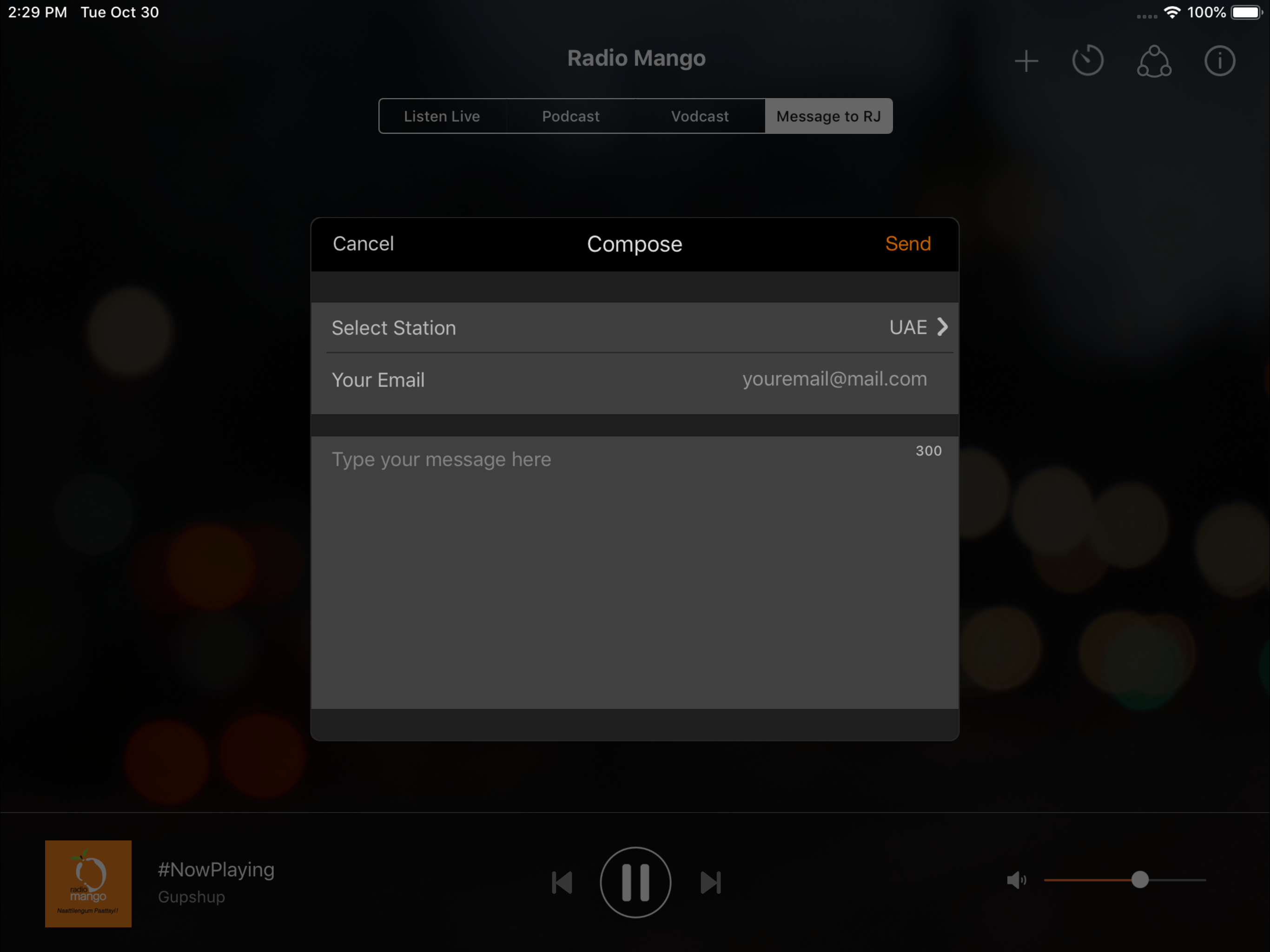Open the Vodcast tab
This screenshot has height=952, width=1270.
(x=699, y=117)
